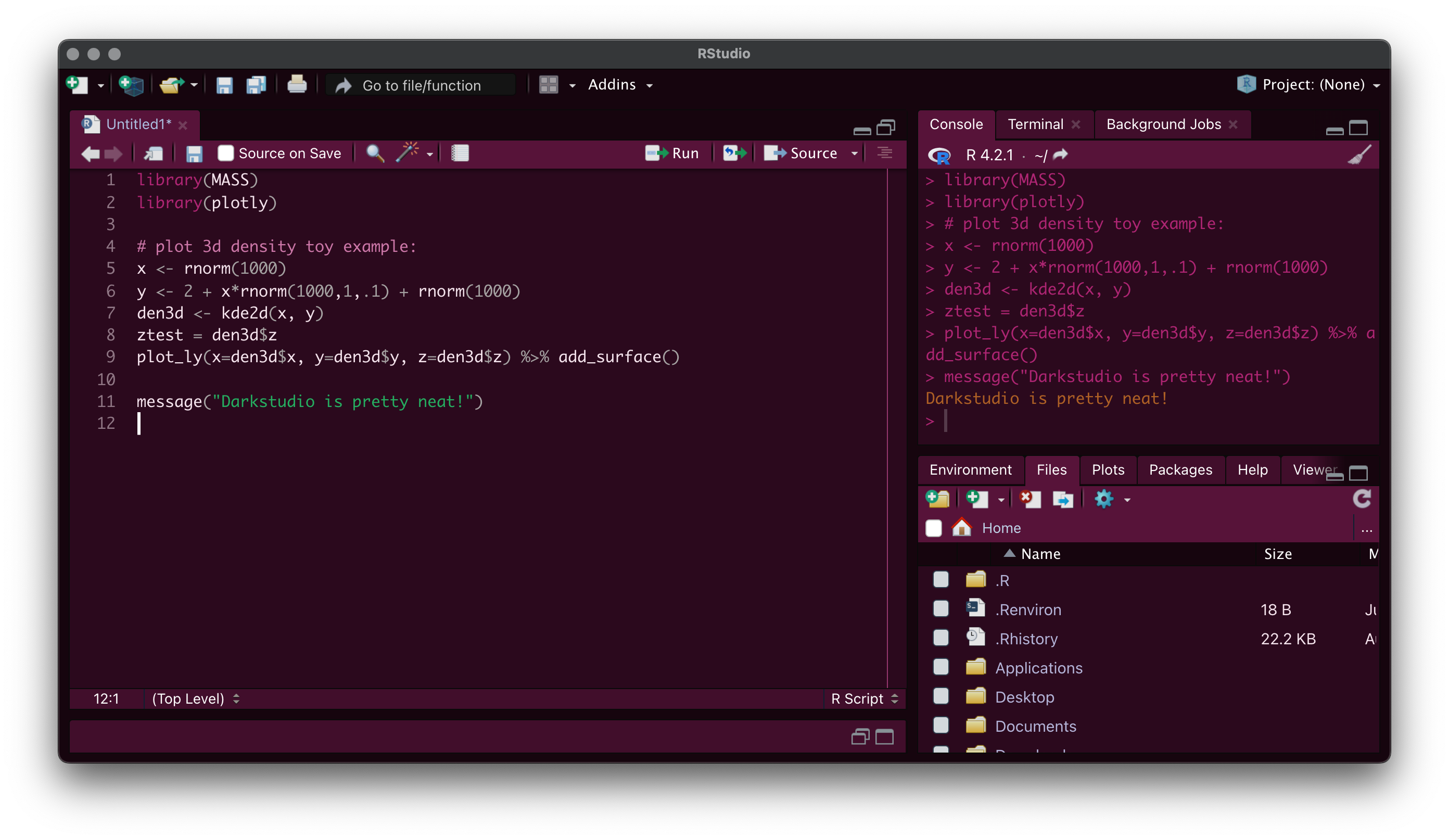The image size is (1449, 840).
Task: Open the R Script file type selector
Action: [x=864, y=698]
